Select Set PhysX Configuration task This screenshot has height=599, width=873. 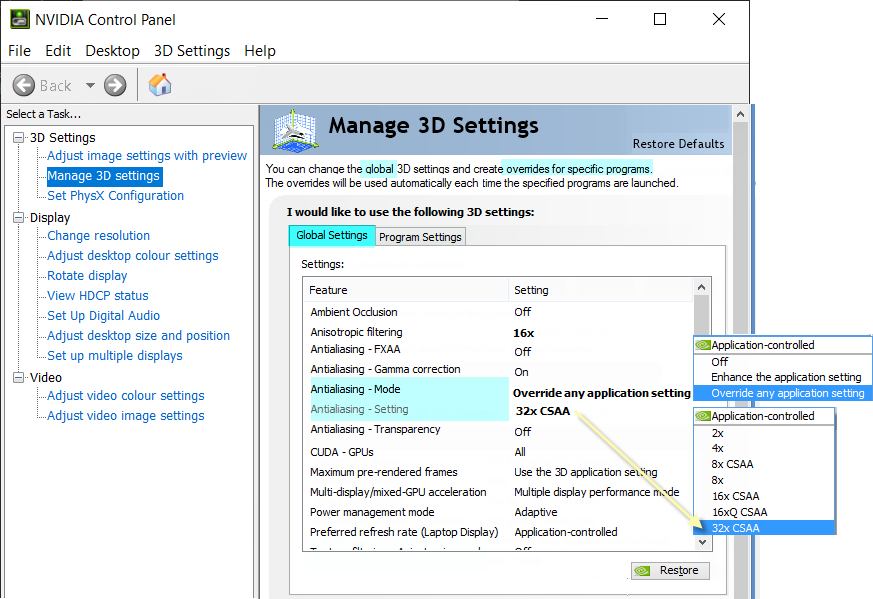click(x=115, y=196)
